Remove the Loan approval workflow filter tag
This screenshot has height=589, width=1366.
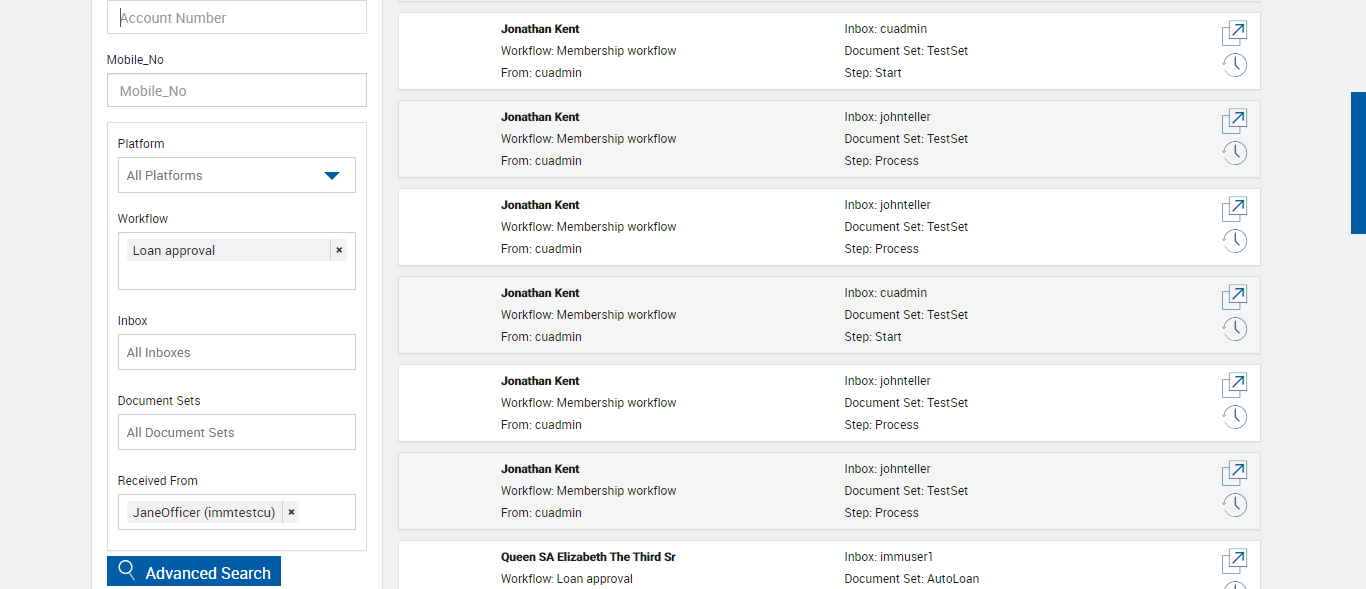click(x=339, y=250)
